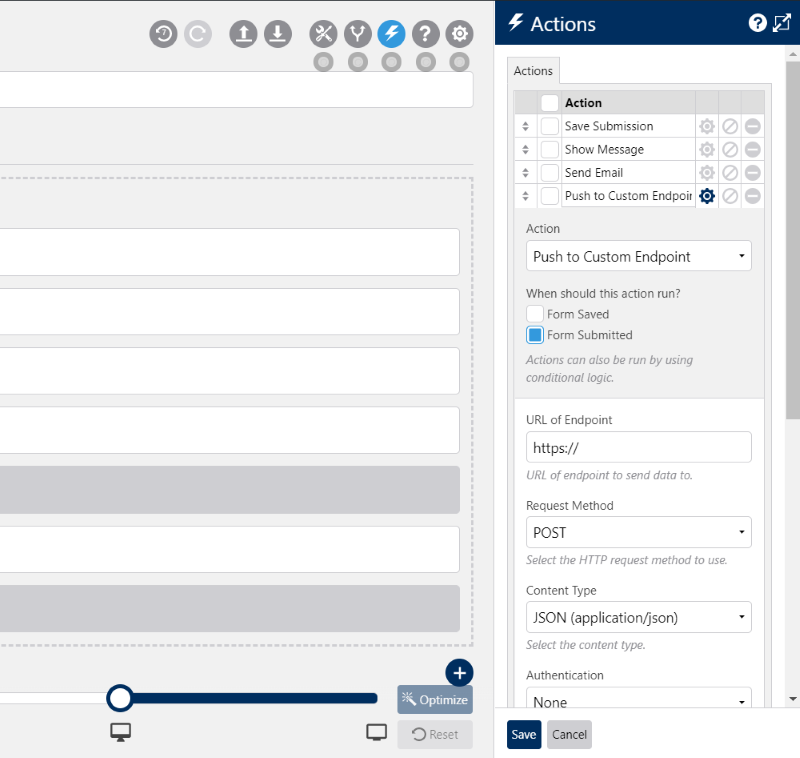
Task: Open settings gear for Show Message
Action: (x=707, y=149)
